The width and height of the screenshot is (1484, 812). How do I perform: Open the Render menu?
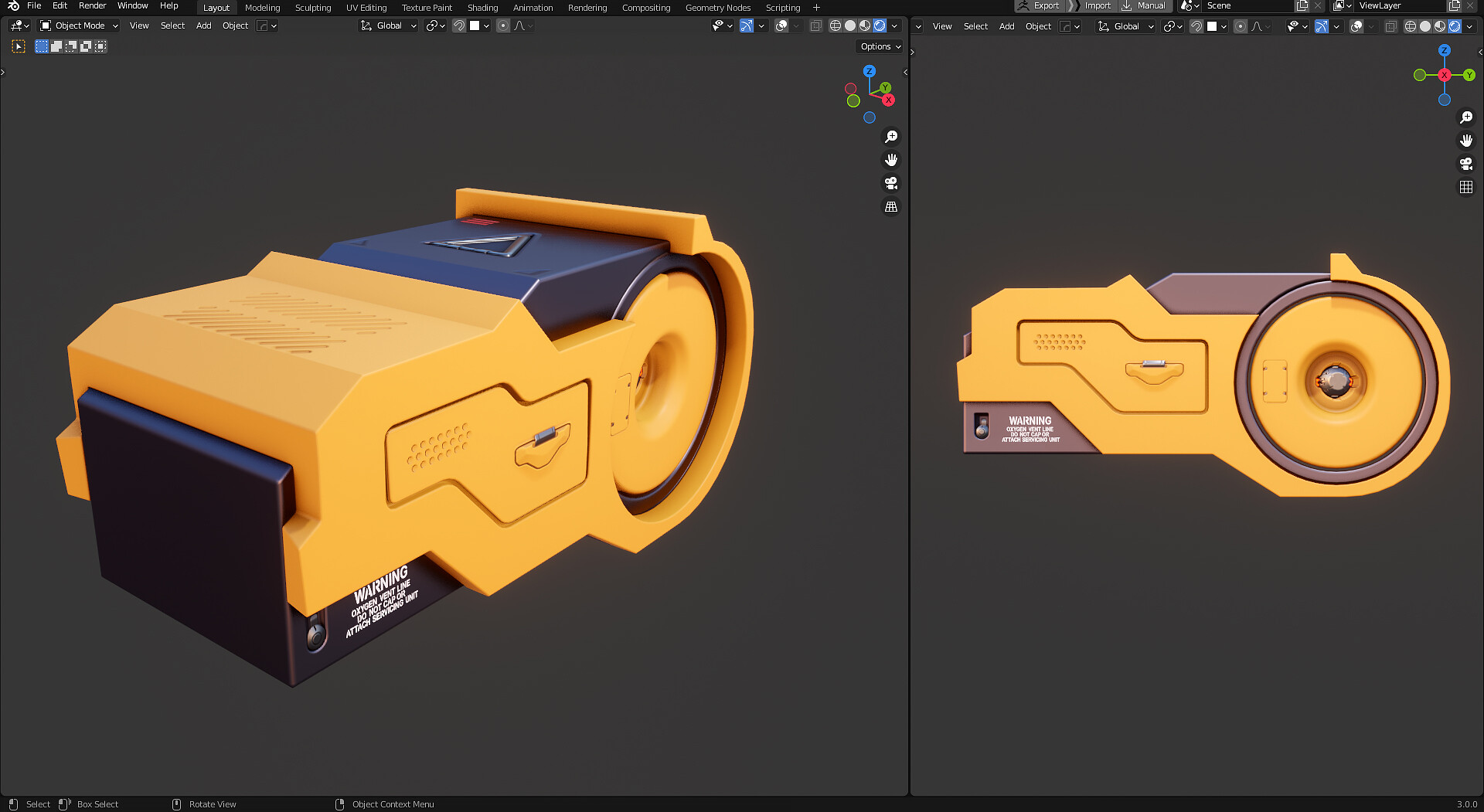pos(92,5)
